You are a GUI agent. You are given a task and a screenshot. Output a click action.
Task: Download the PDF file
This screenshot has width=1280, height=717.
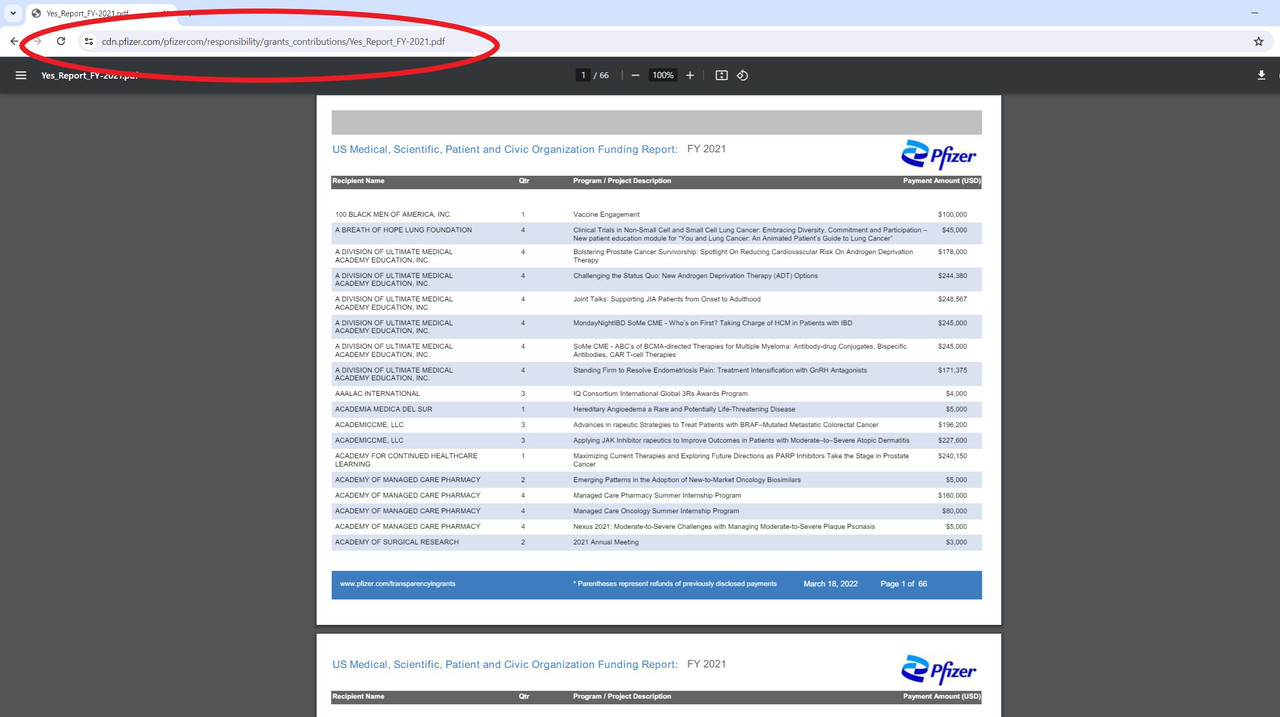(1261, 75)
